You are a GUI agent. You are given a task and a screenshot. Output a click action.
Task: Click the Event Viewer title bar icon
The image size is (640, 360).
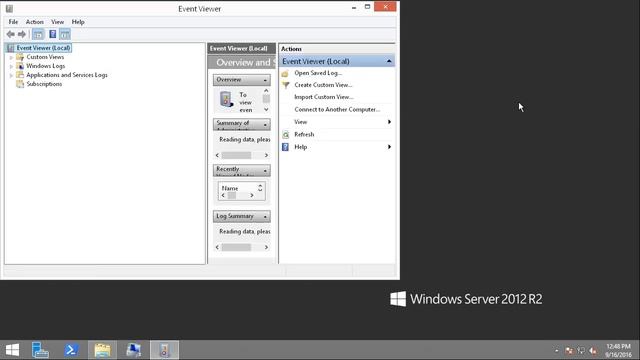(9, 9)
